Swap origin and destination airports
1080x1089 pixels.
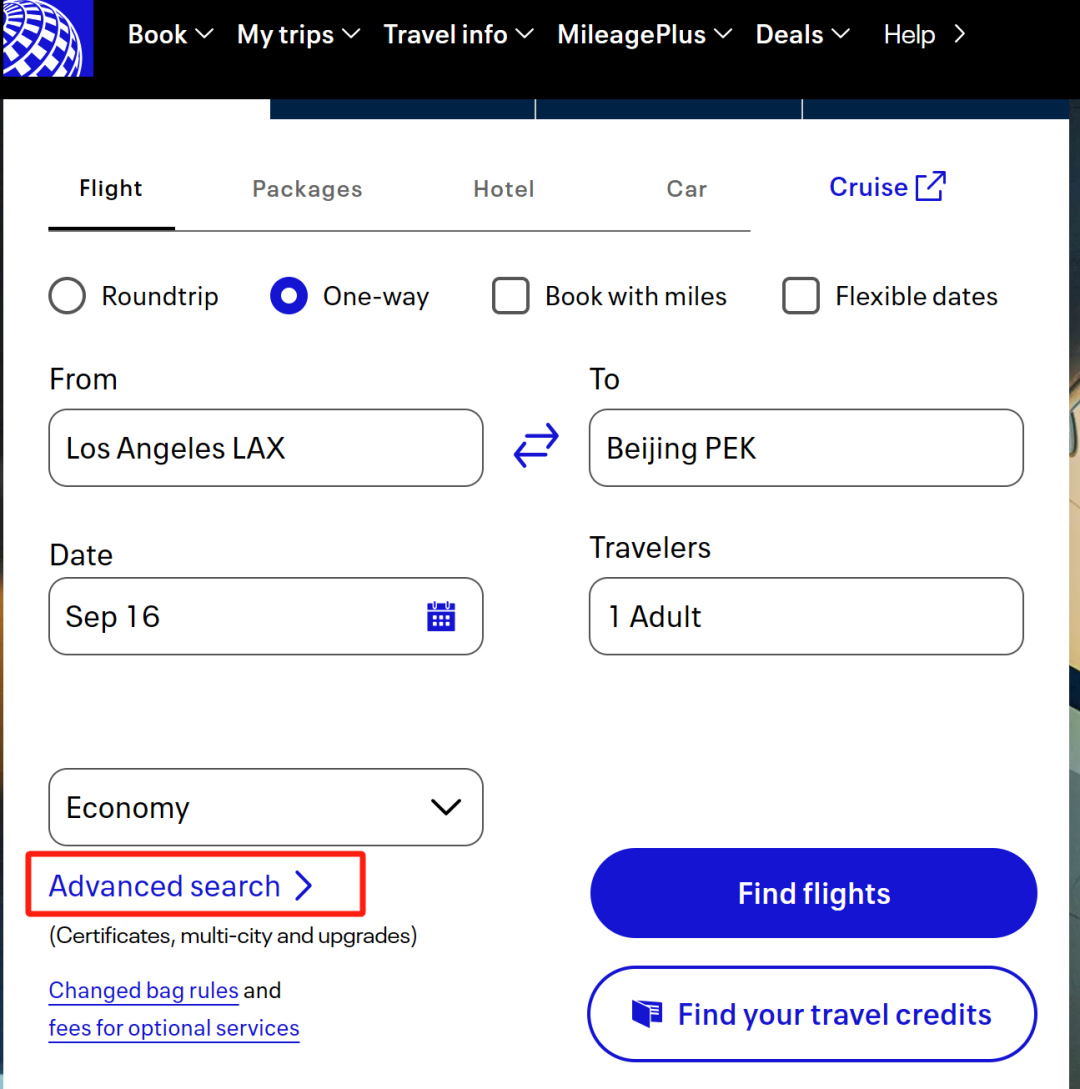click(536, 447)
